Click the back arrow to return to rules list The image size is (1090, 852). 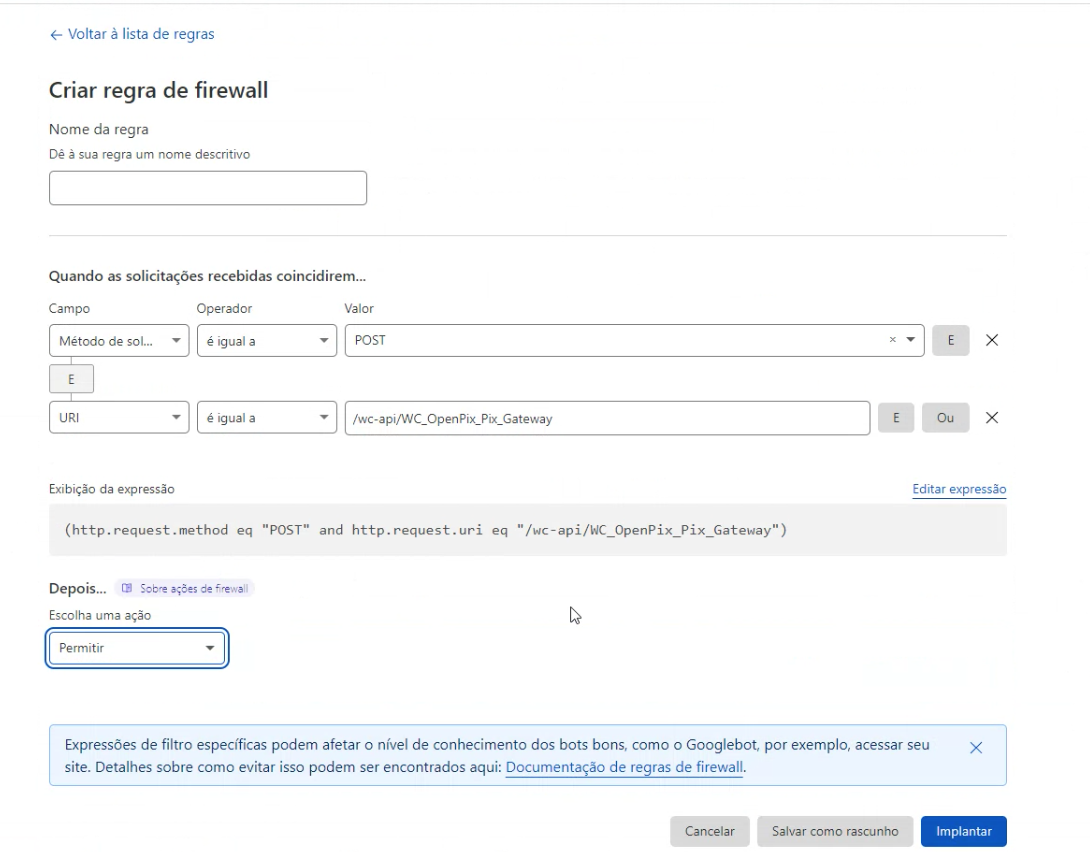click(53, 33)
